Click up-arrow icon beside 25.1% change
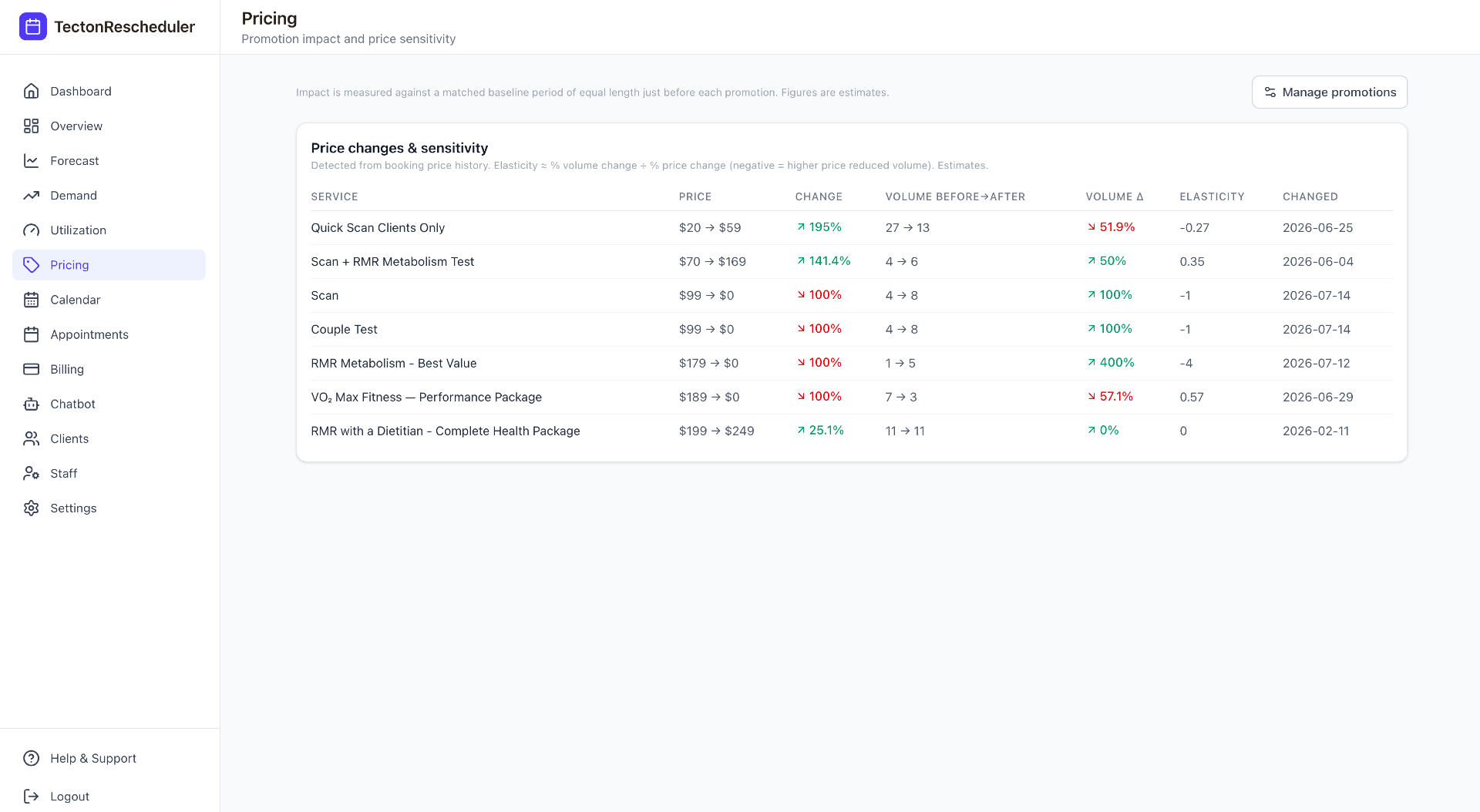 801,430
